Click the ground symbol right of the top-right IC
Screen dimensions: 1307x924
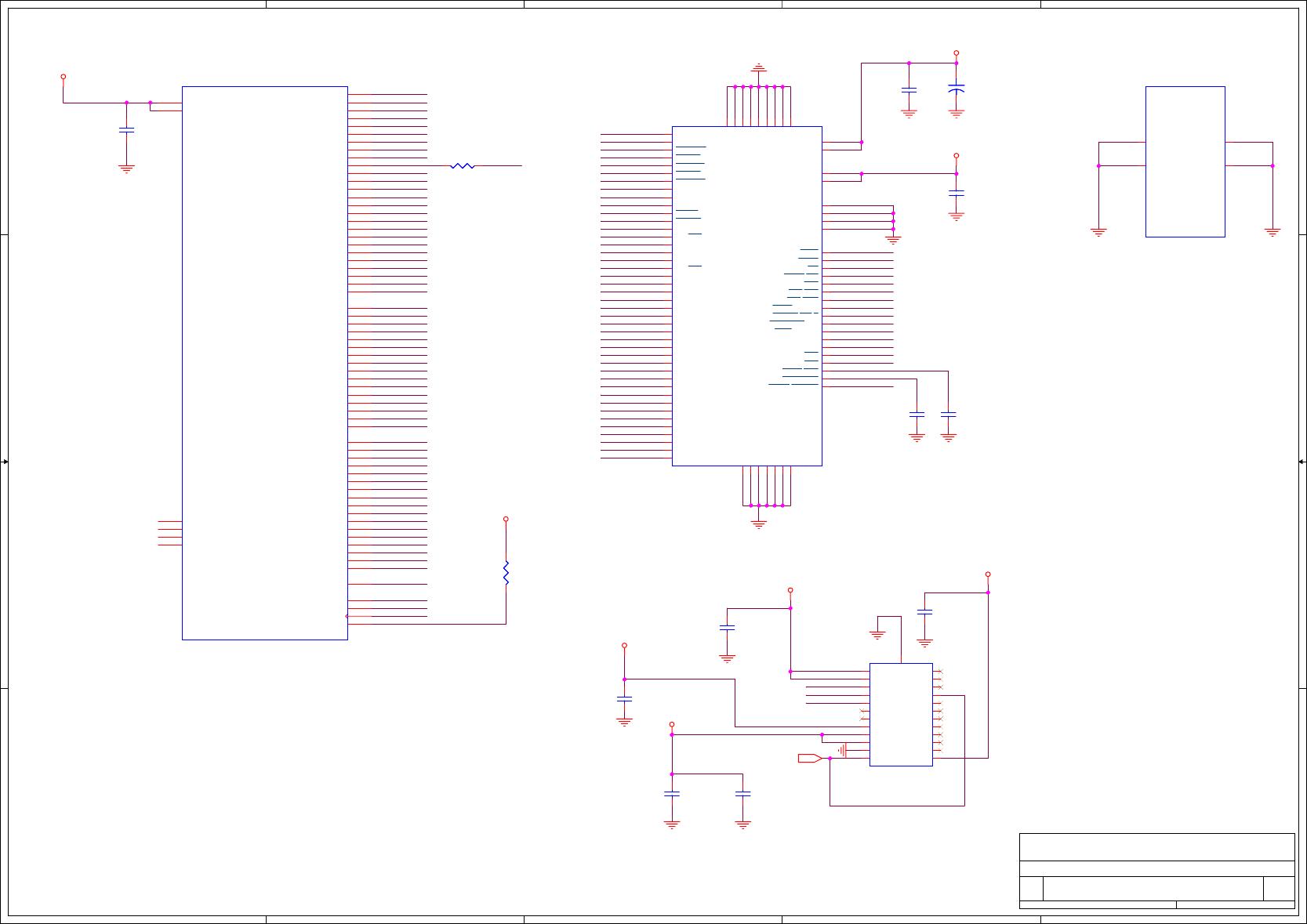point(1273,232)
